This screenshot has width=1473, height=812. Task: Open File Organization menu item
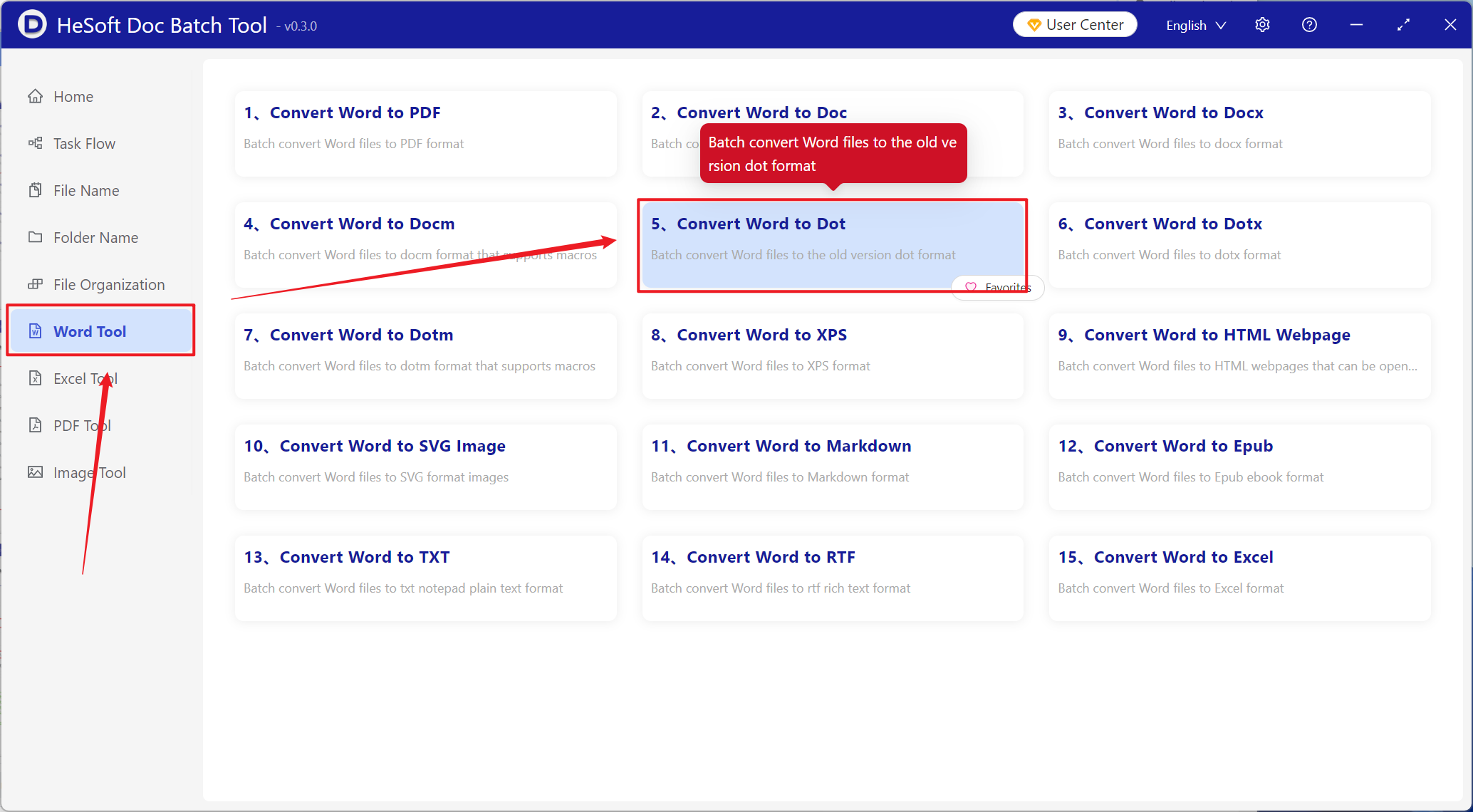coord(100,284)
